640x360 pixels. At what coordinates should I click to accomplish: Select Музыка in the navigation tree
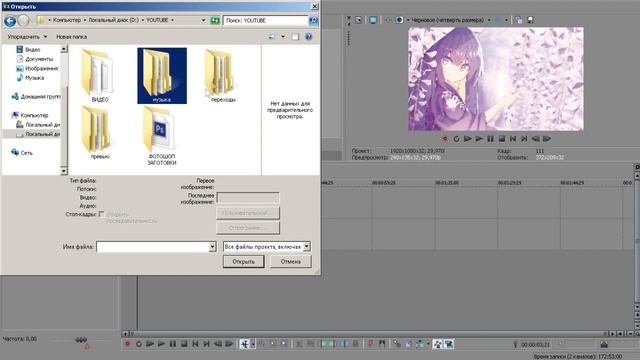[34, 78]
